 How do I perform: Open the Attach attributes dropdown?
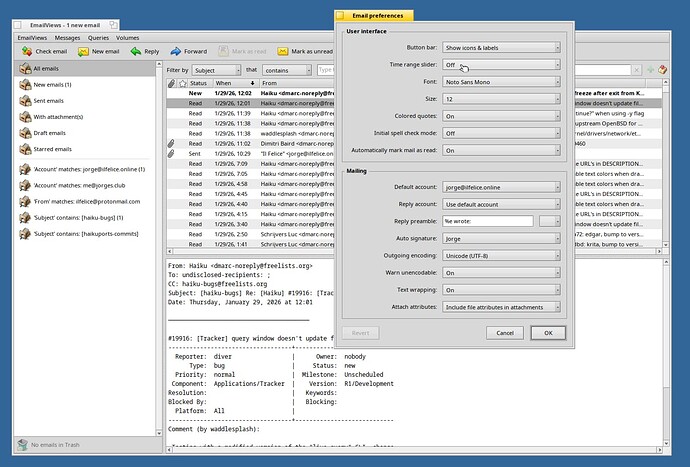(501, 307)
